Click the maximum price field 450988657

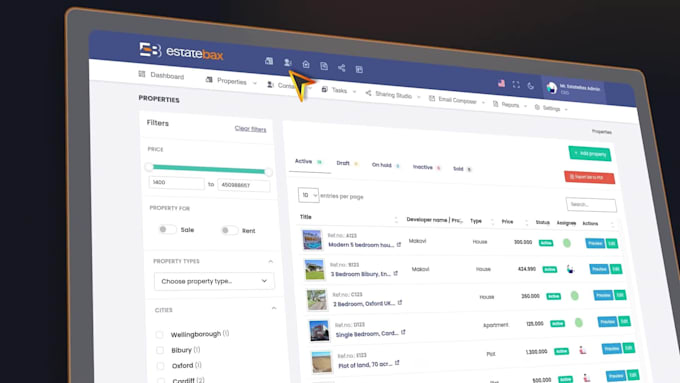(244, 185)
